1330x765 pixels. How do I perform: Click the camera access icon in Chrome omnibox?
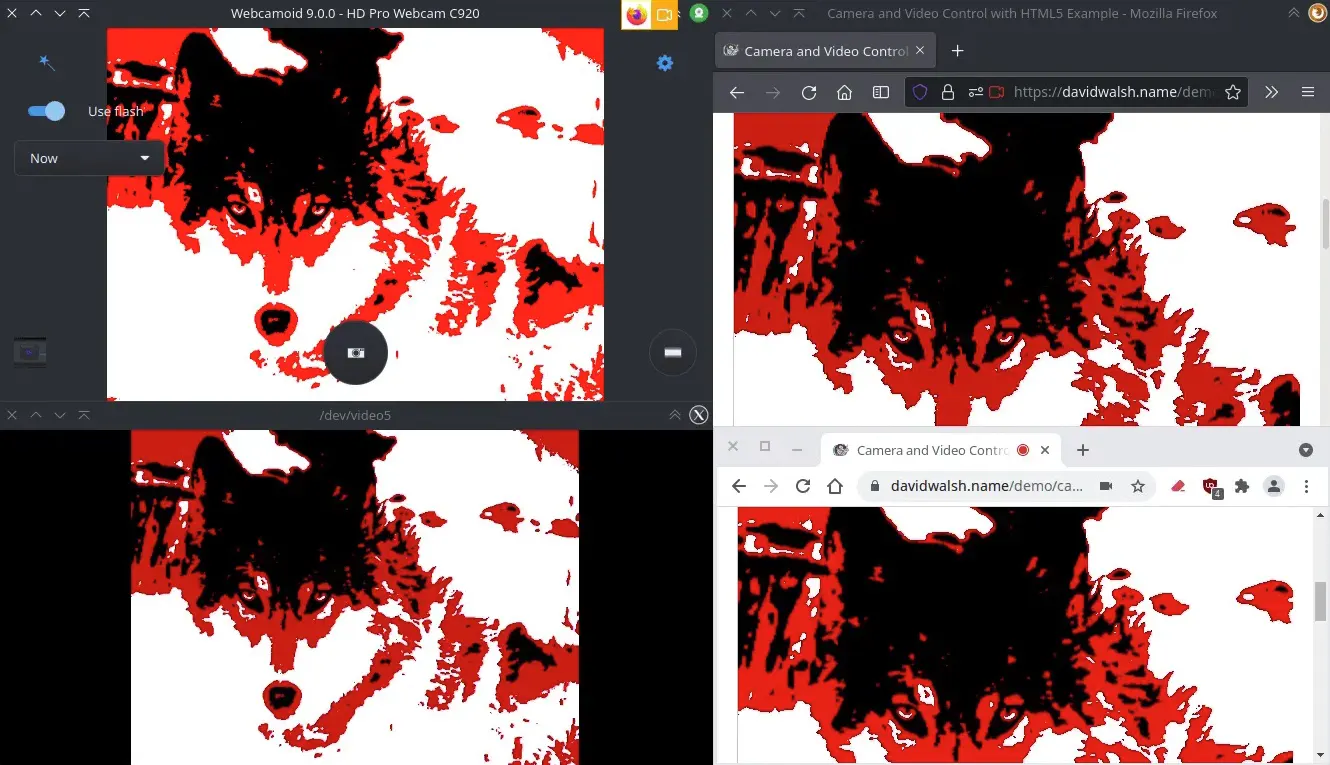1106,486
